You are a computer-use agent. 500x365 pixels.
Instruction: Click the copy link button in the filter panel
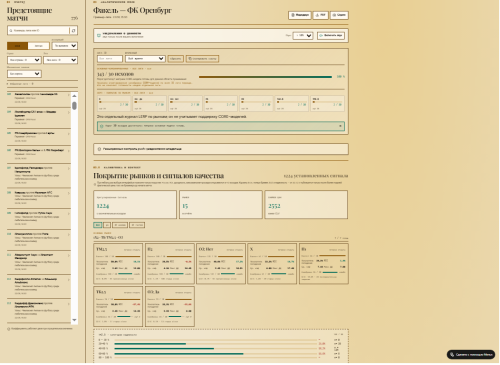point(202,59)
